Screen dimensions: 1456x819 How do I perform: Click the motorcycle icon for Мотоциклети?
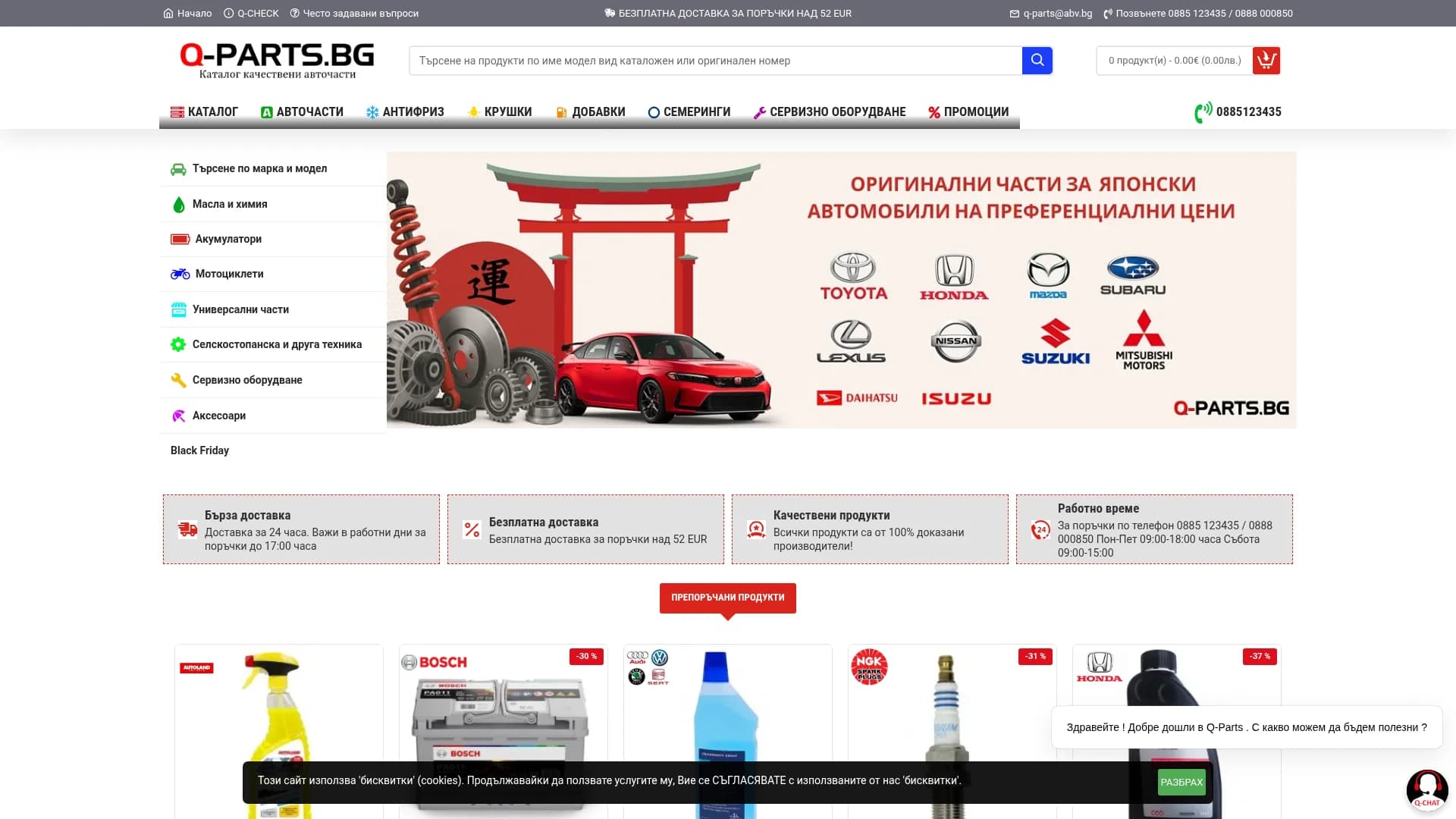point(179,274)
